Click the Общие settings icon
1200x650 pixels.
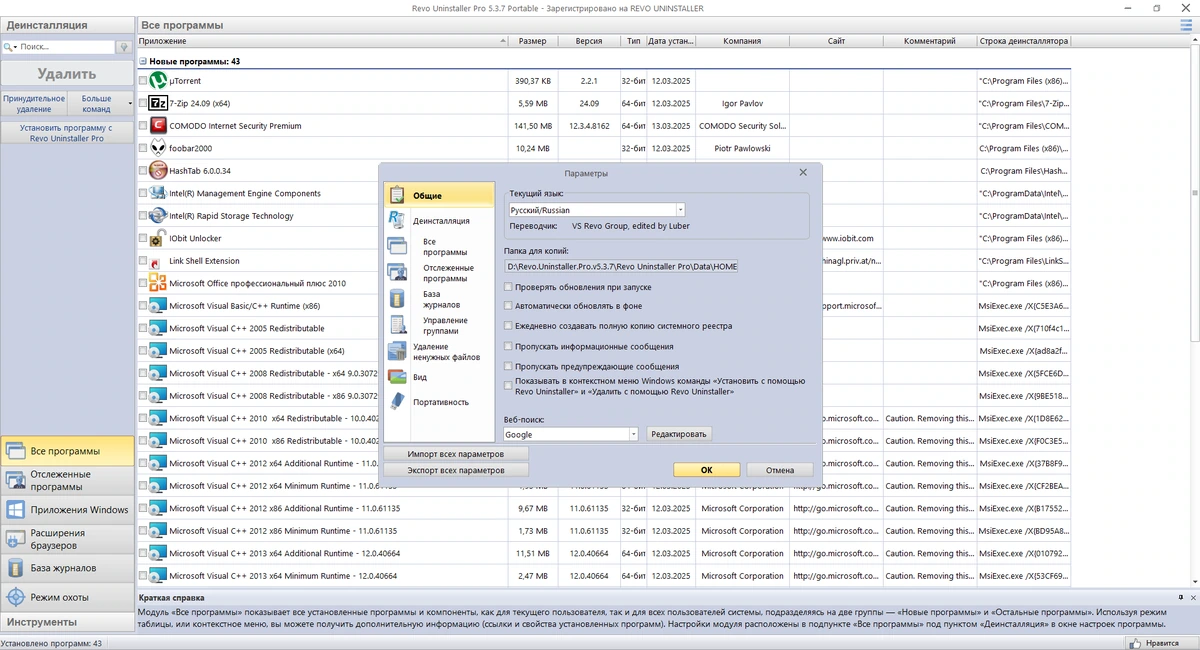click(397, 195)
